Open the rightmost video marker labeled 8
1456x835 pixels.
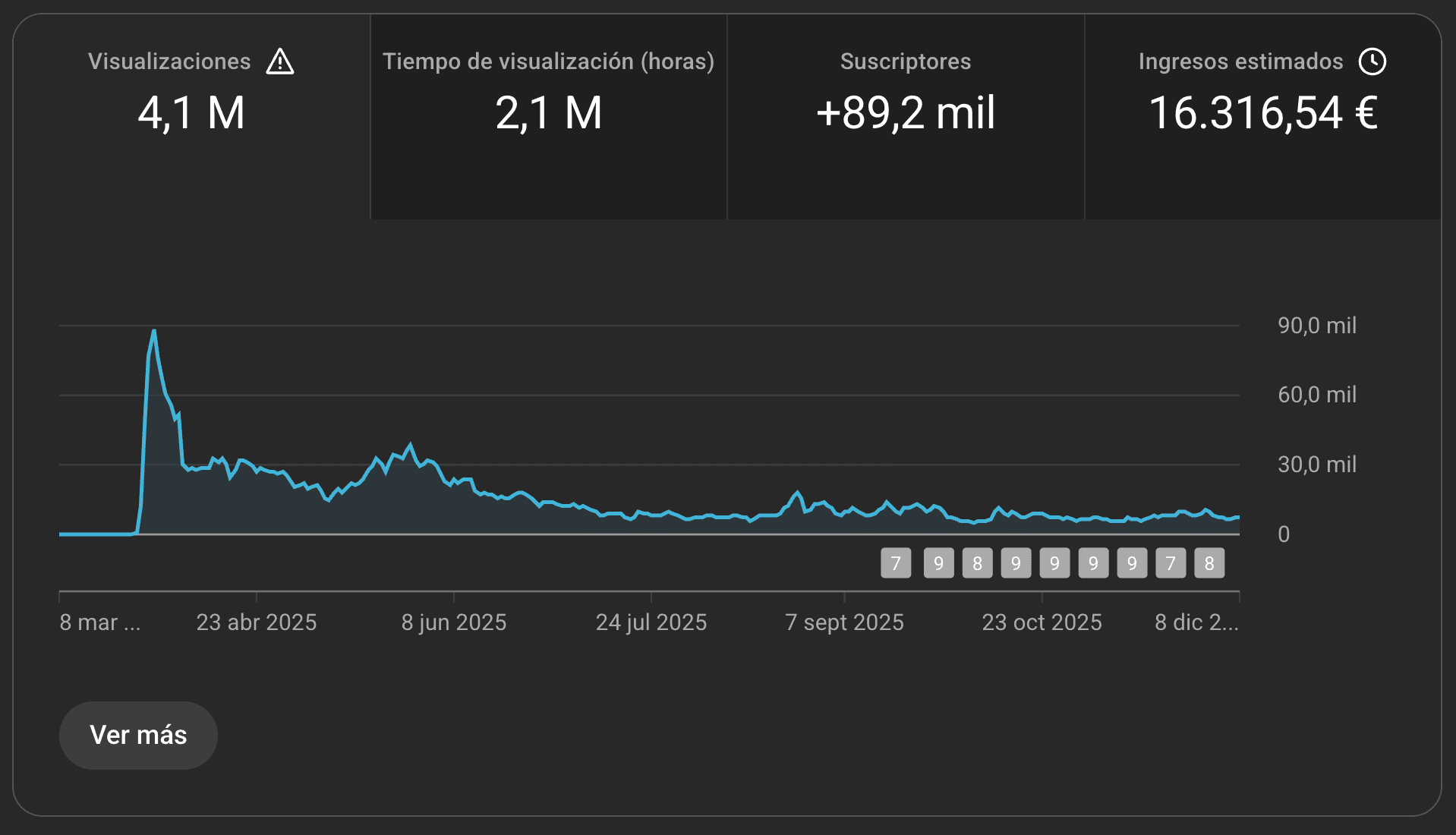click(x=1209, y=563)
